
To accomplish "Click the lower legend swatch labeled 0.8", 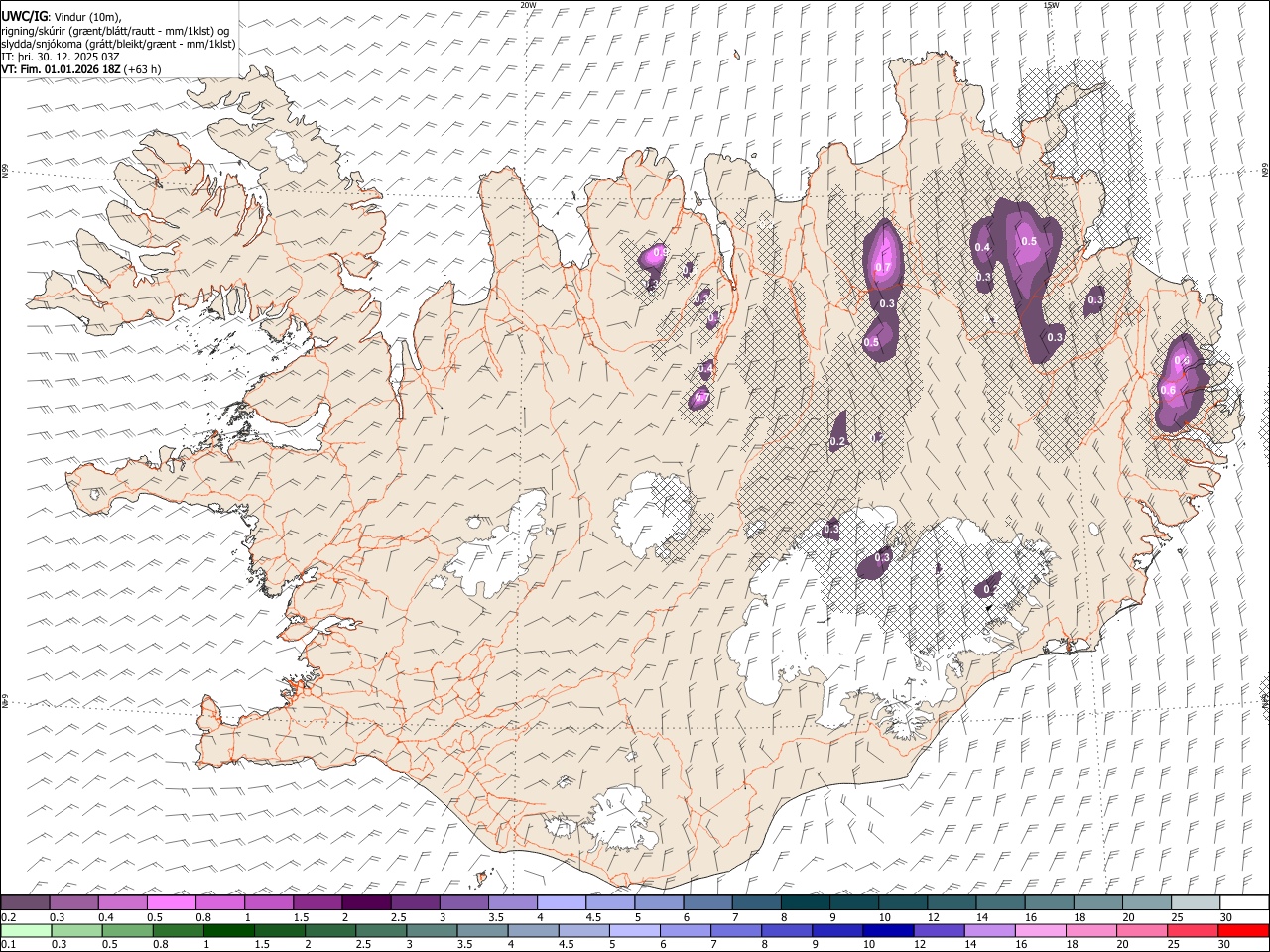I will tap(178, 930).
